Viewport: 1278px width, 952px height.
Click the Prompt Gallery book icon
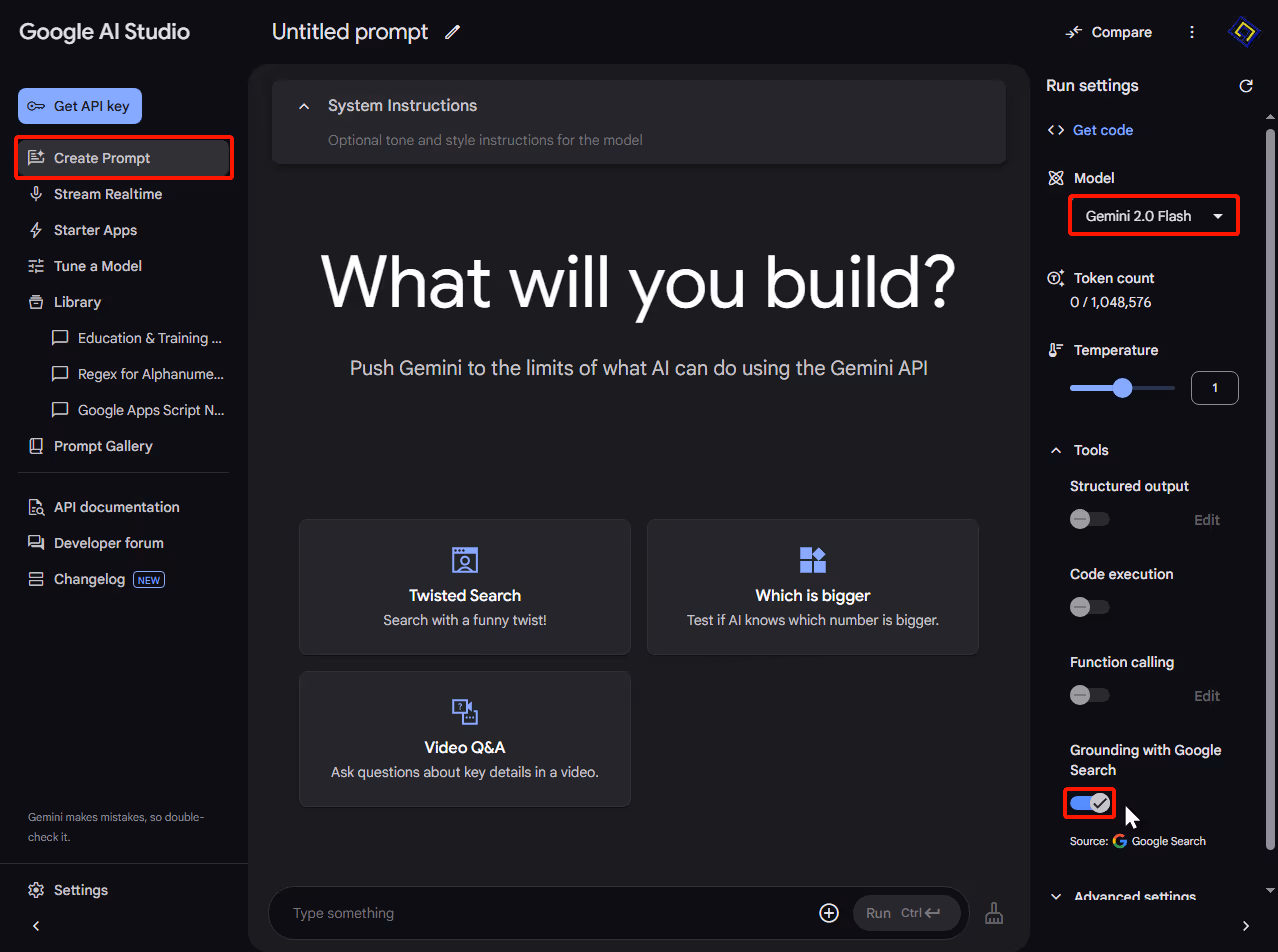pos(36,446)
